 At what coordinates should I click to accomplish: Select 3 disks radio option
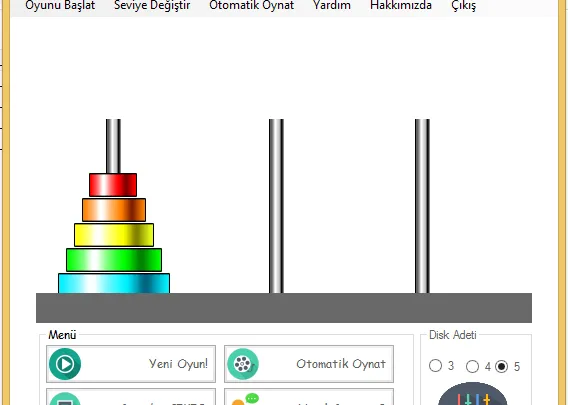(x=435, y=366)
